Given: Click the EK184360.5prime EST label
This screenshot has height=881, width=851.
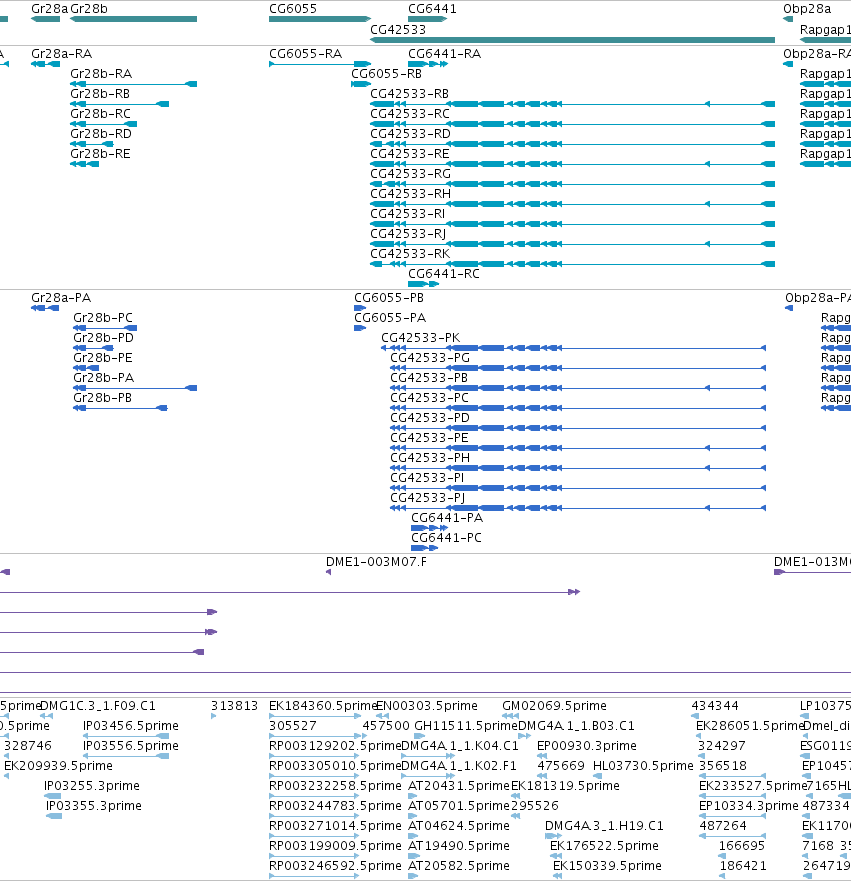Looking at the screenshot, I should [x=322, y=706].
